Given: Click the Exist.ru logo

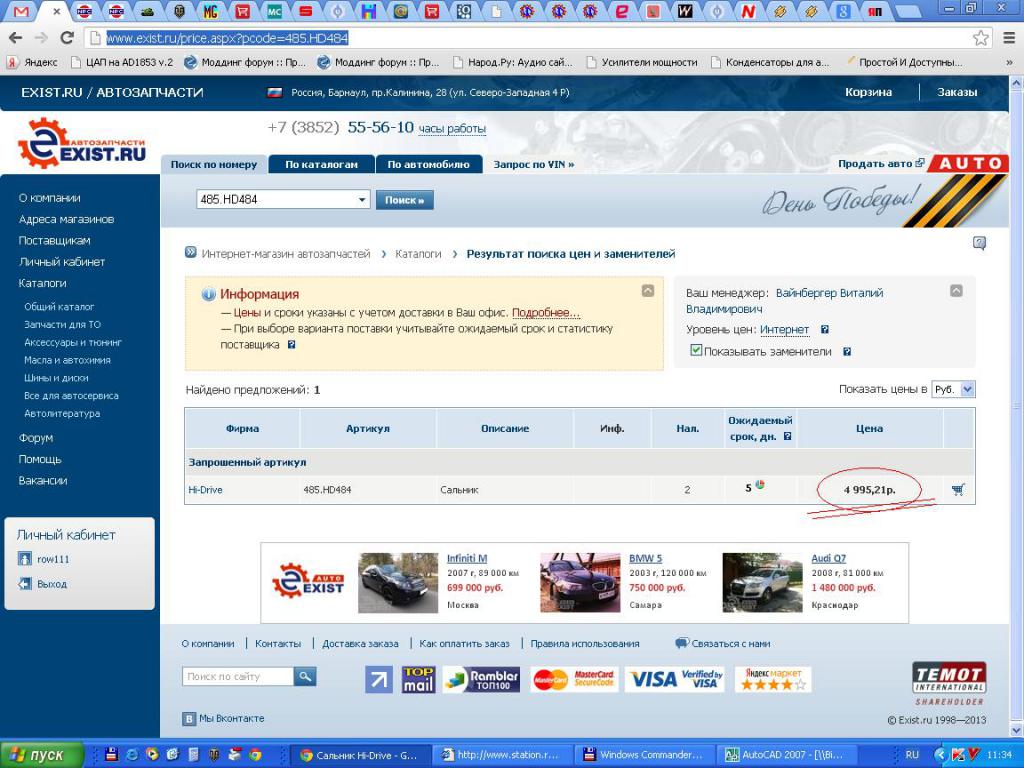Looking at the screenshot, I should click(82, 144).
